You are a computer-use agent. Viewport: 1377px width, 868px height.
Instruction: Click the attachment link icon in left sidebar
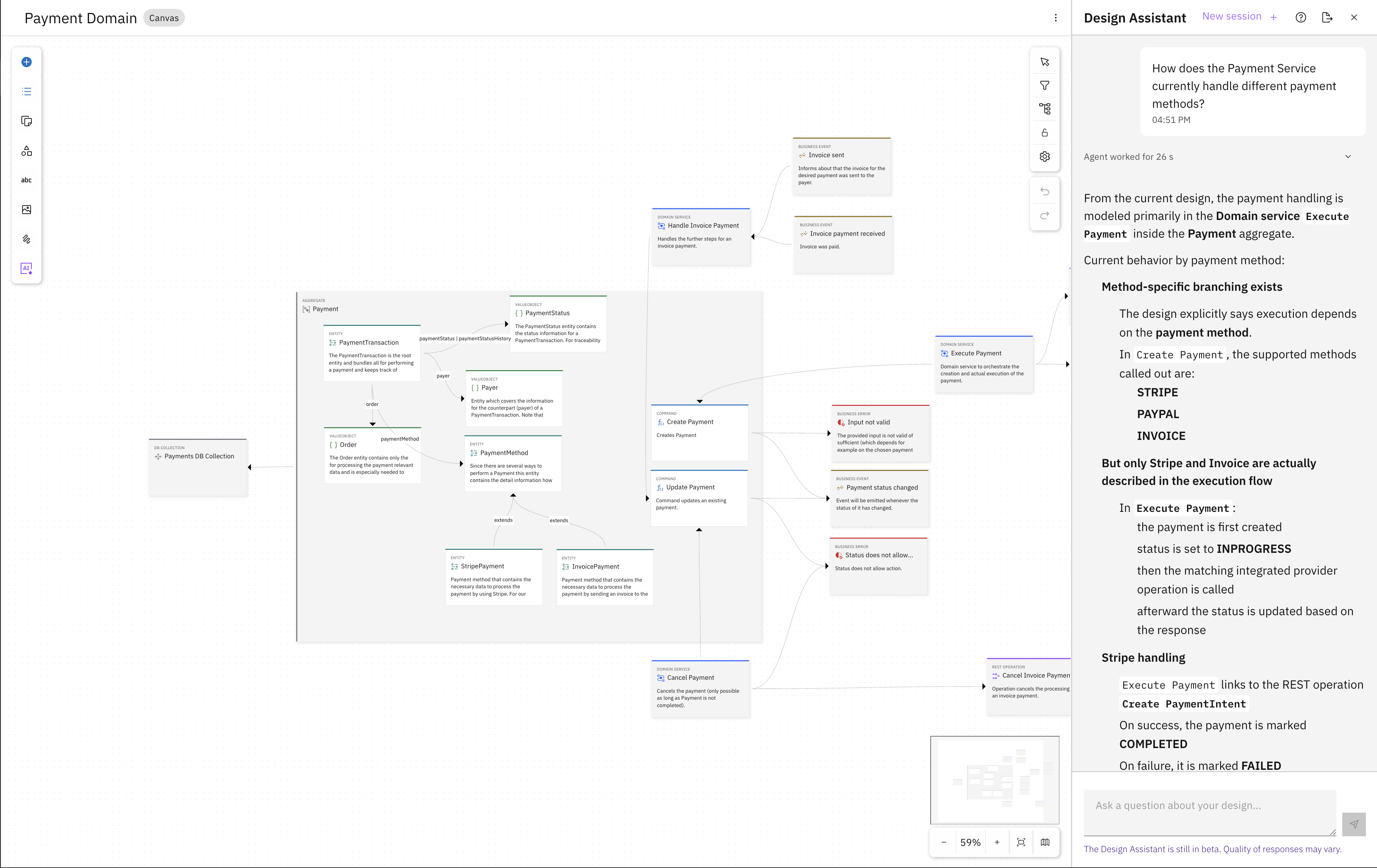click(x=26, y=240)
